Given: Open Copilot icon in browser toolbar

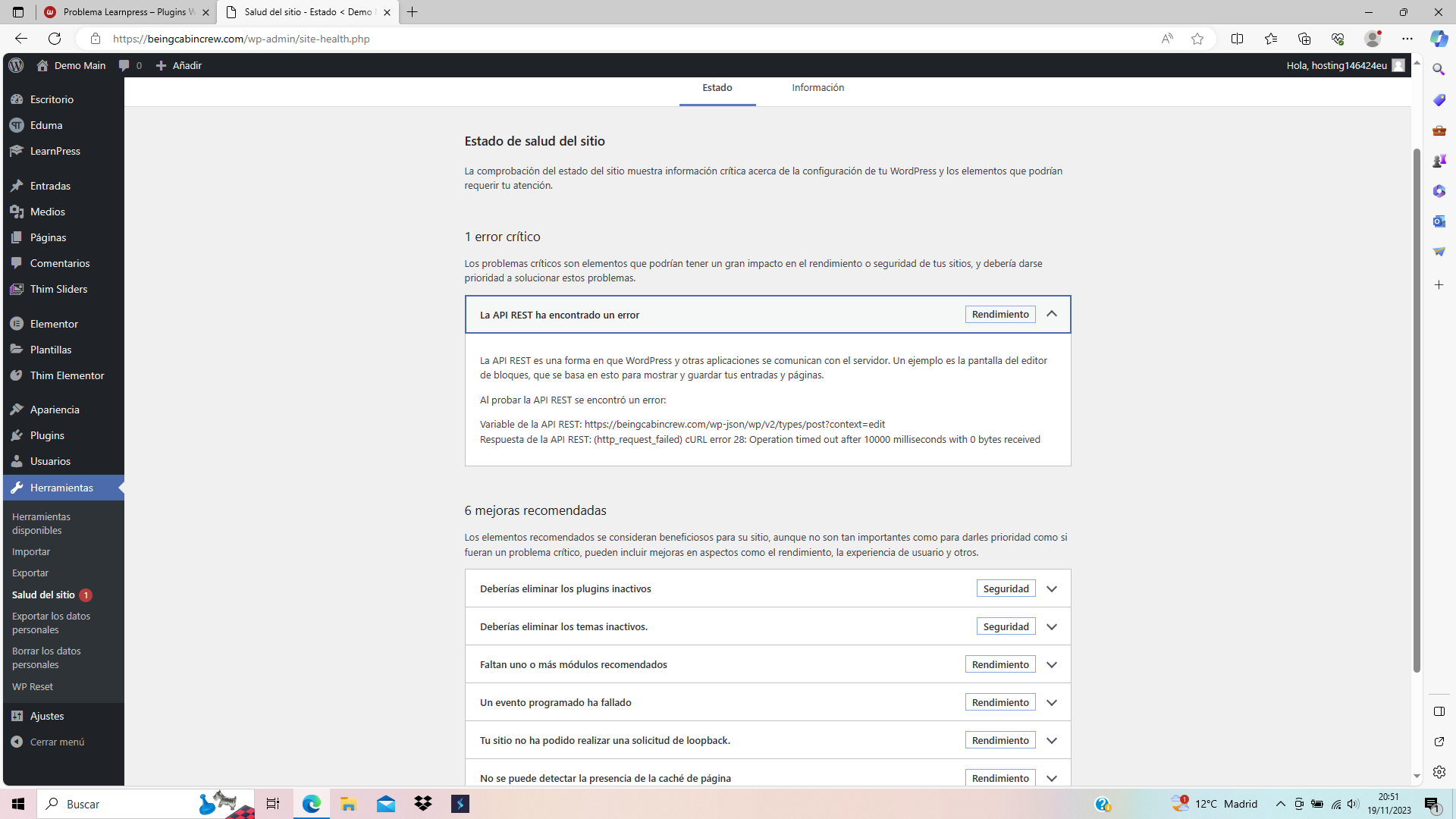Looking at the screenshot, I should (1439, 39).
